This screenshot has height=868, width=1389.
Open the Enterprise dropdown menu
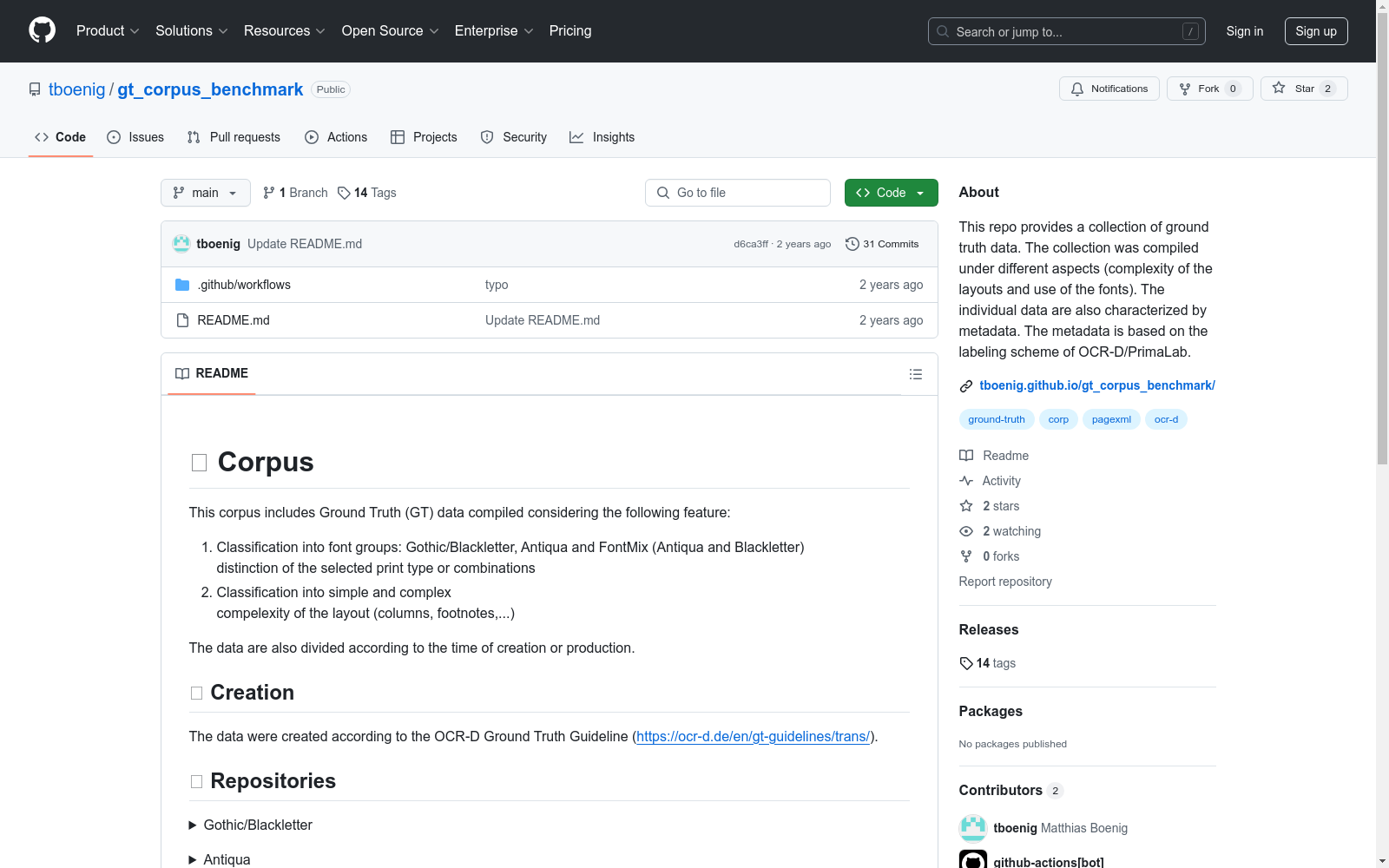[x=494, y=30]
